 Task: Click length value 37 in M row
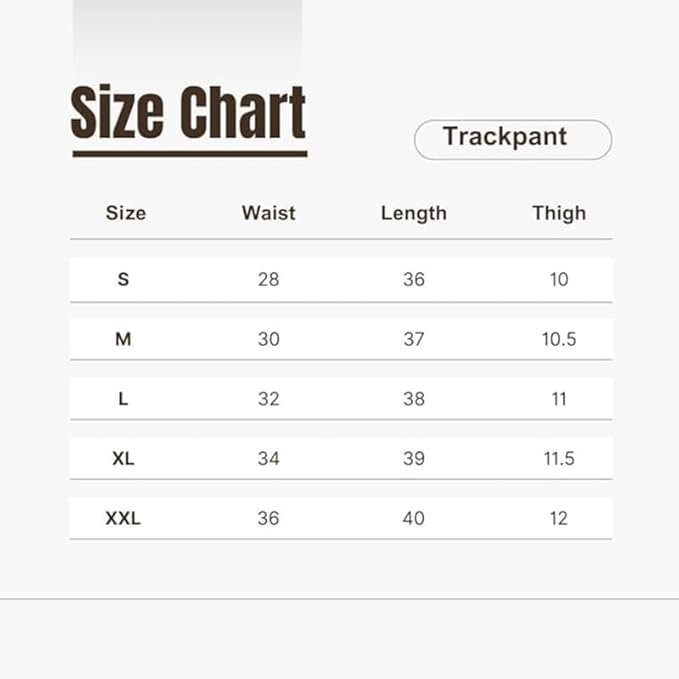tap(414, 339)
